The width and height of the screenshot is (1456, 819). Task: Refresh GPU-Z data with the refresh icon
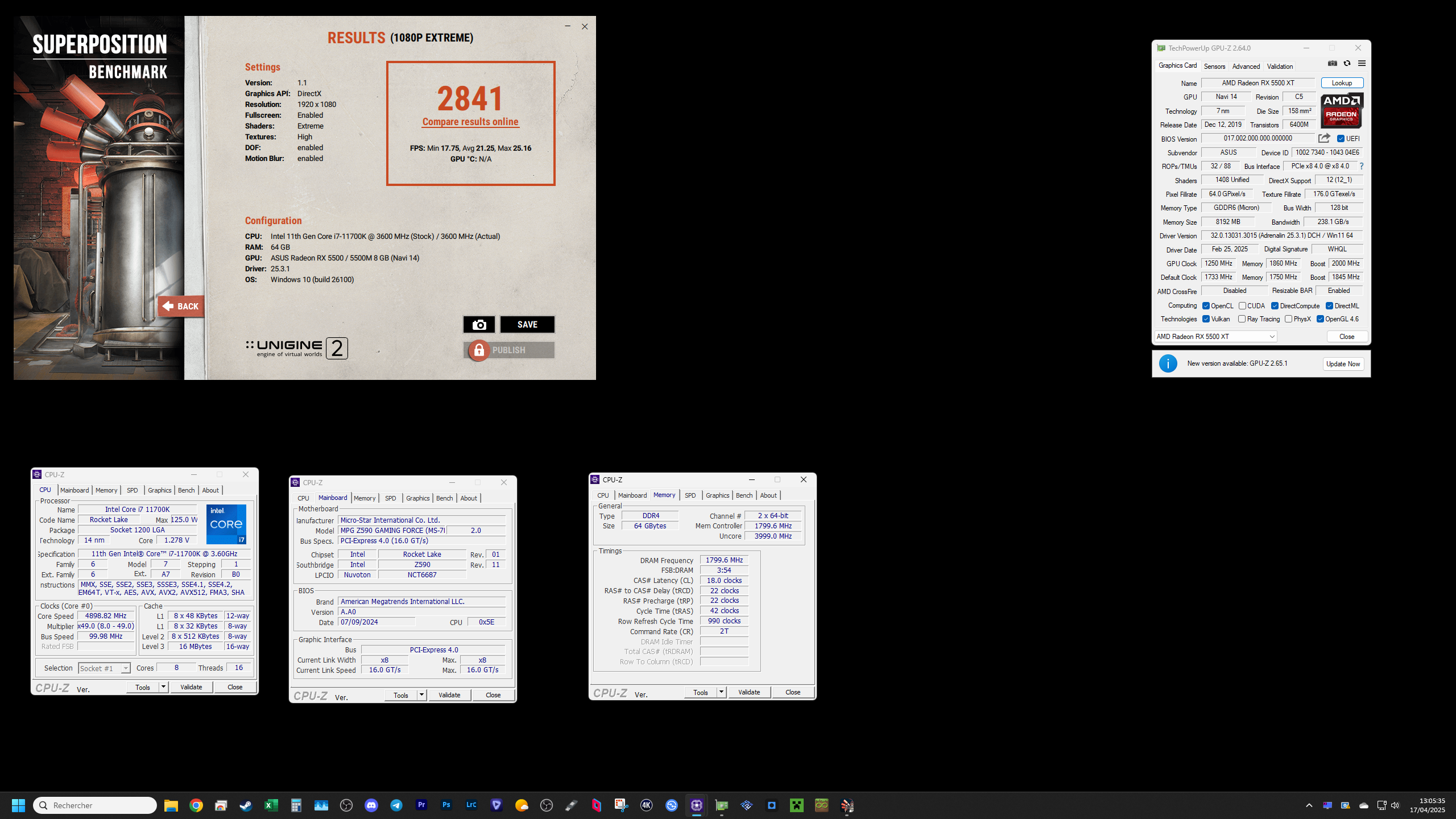pyautogui.click(x=1347, y=64)
